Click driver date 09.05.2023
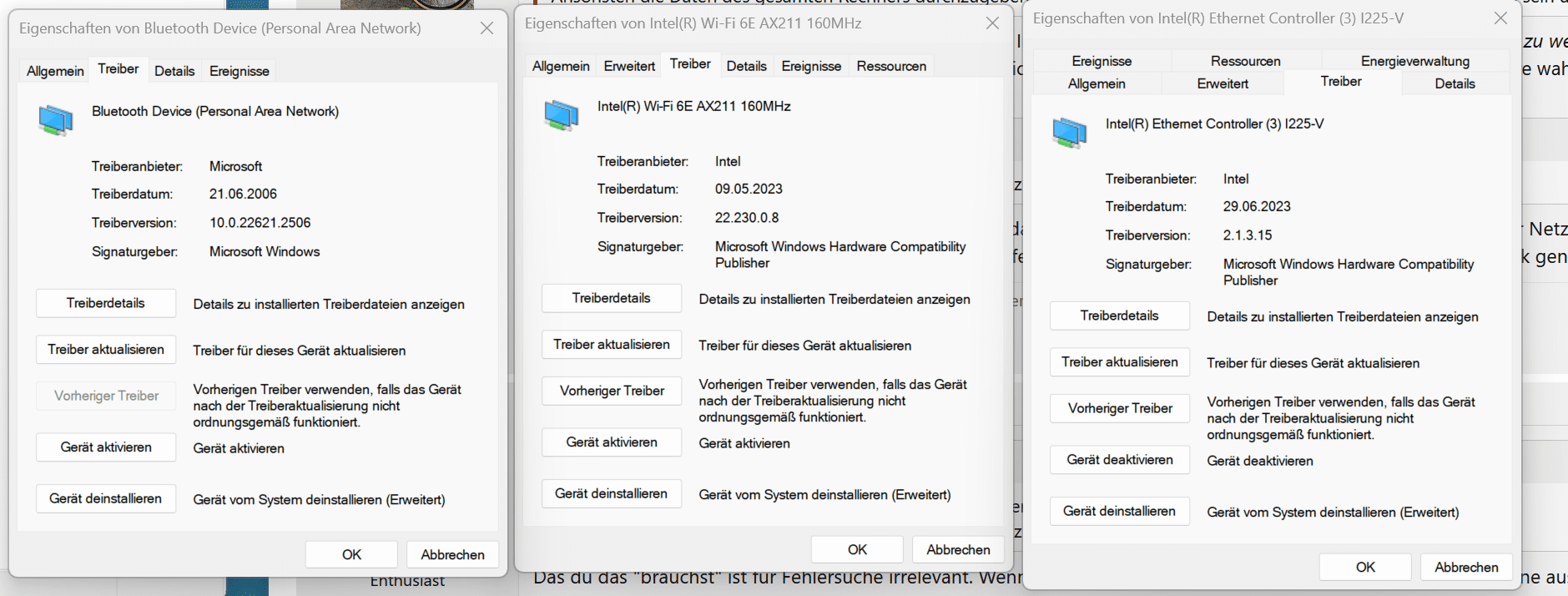 (x=749, y=189)
